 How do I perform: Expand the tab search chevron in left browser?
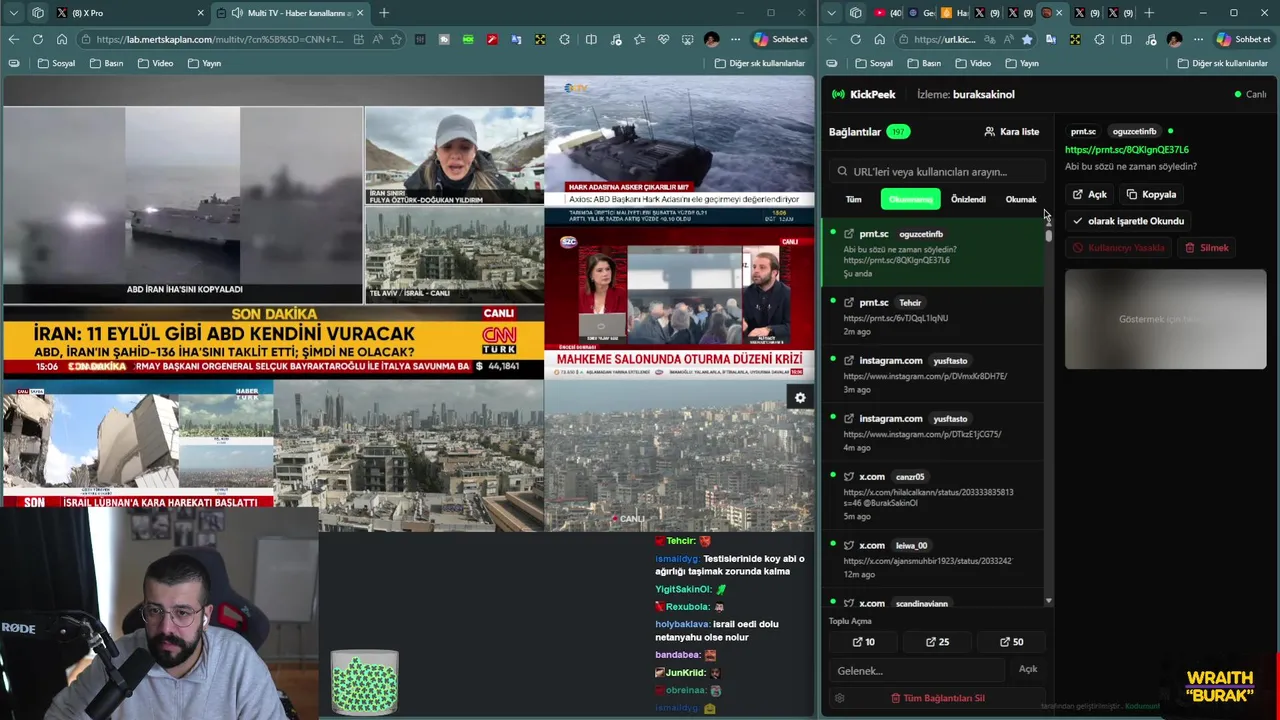13,13
